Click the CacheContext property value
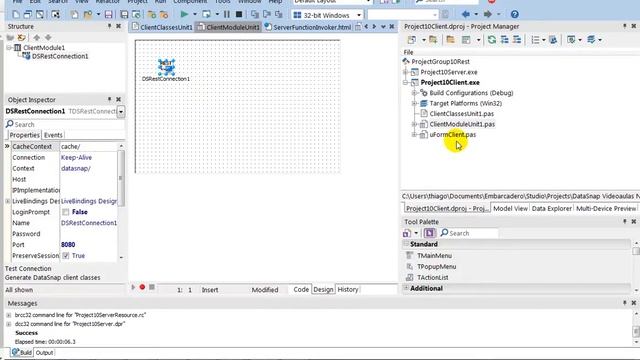 point(89,146)
